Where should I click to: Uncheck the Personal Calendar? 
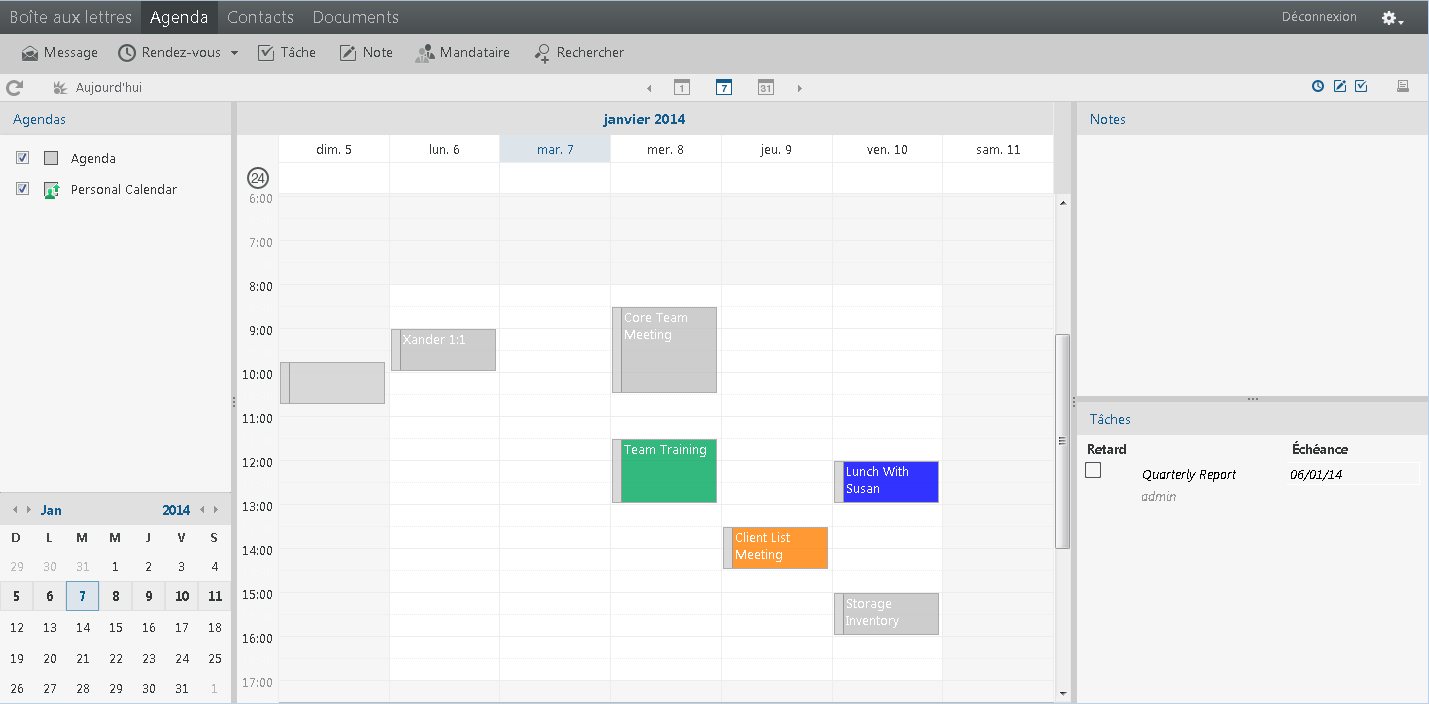(x=22, y=188)
